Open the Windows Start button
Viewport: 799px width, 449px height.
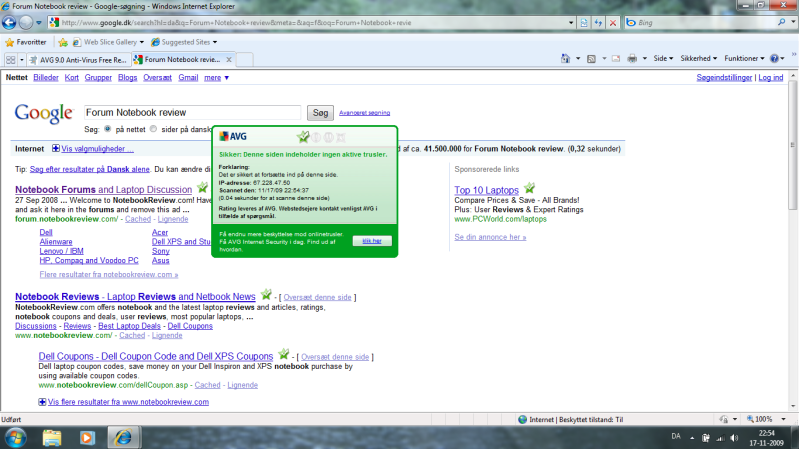pos(16,438)
